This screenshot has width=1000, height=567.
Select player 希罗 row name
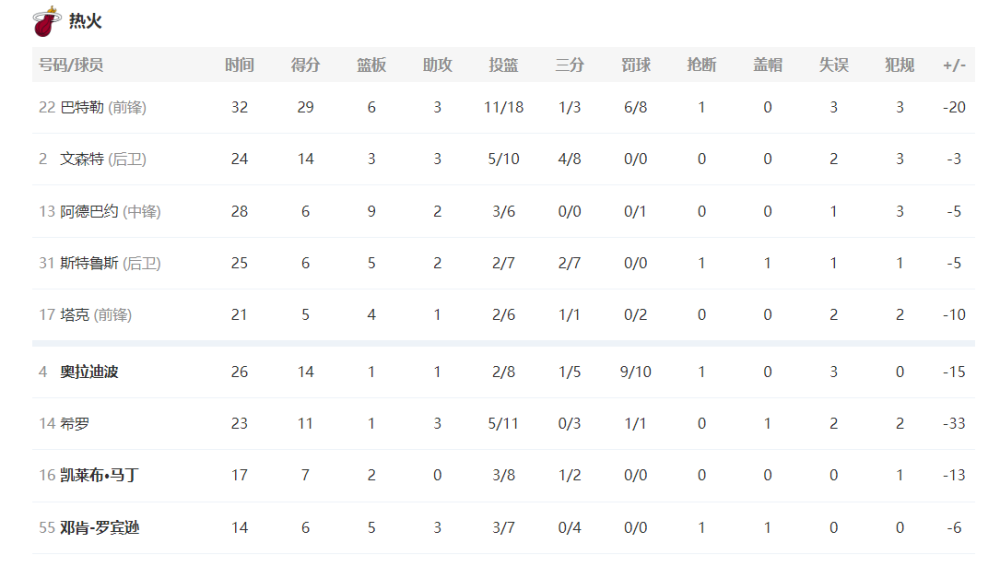(75, 423)
